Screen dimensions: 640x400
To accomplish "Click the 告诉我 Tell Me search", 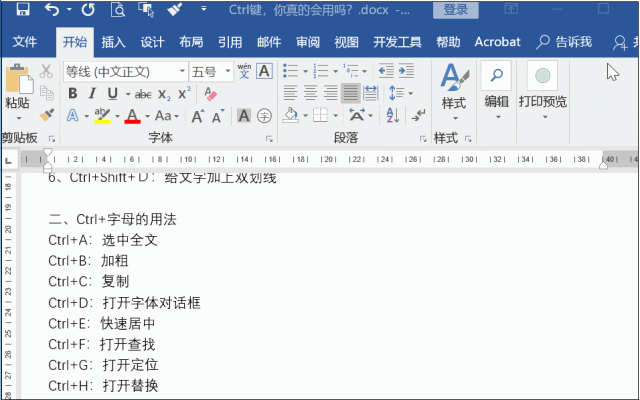I will pos(564,42).
